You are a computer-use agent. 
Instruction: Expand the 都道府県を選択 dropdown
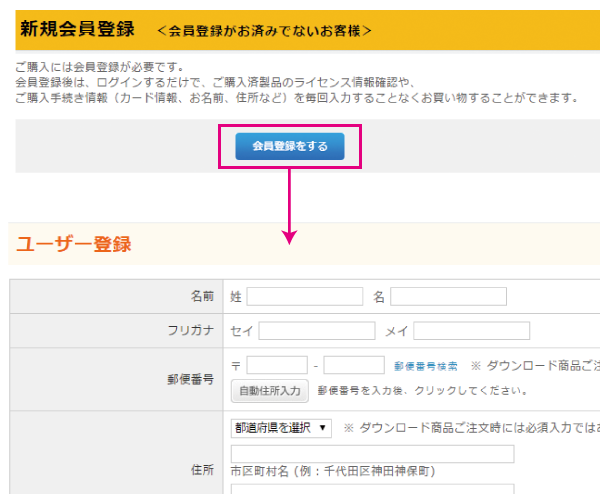point(280,427)
